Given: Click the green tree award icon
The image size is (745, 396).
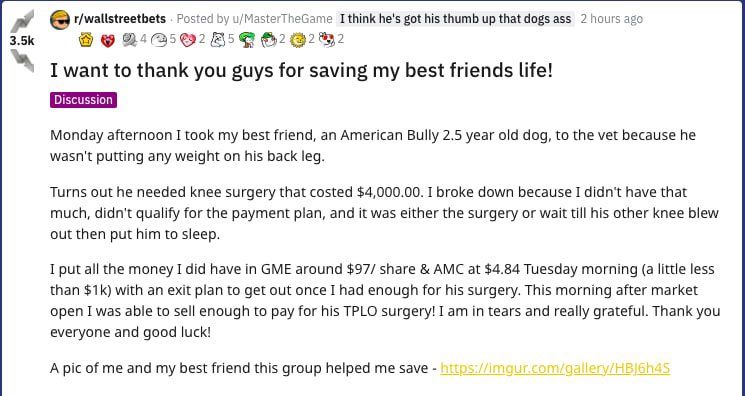Looking at the screenshot, I should (247, 40).
